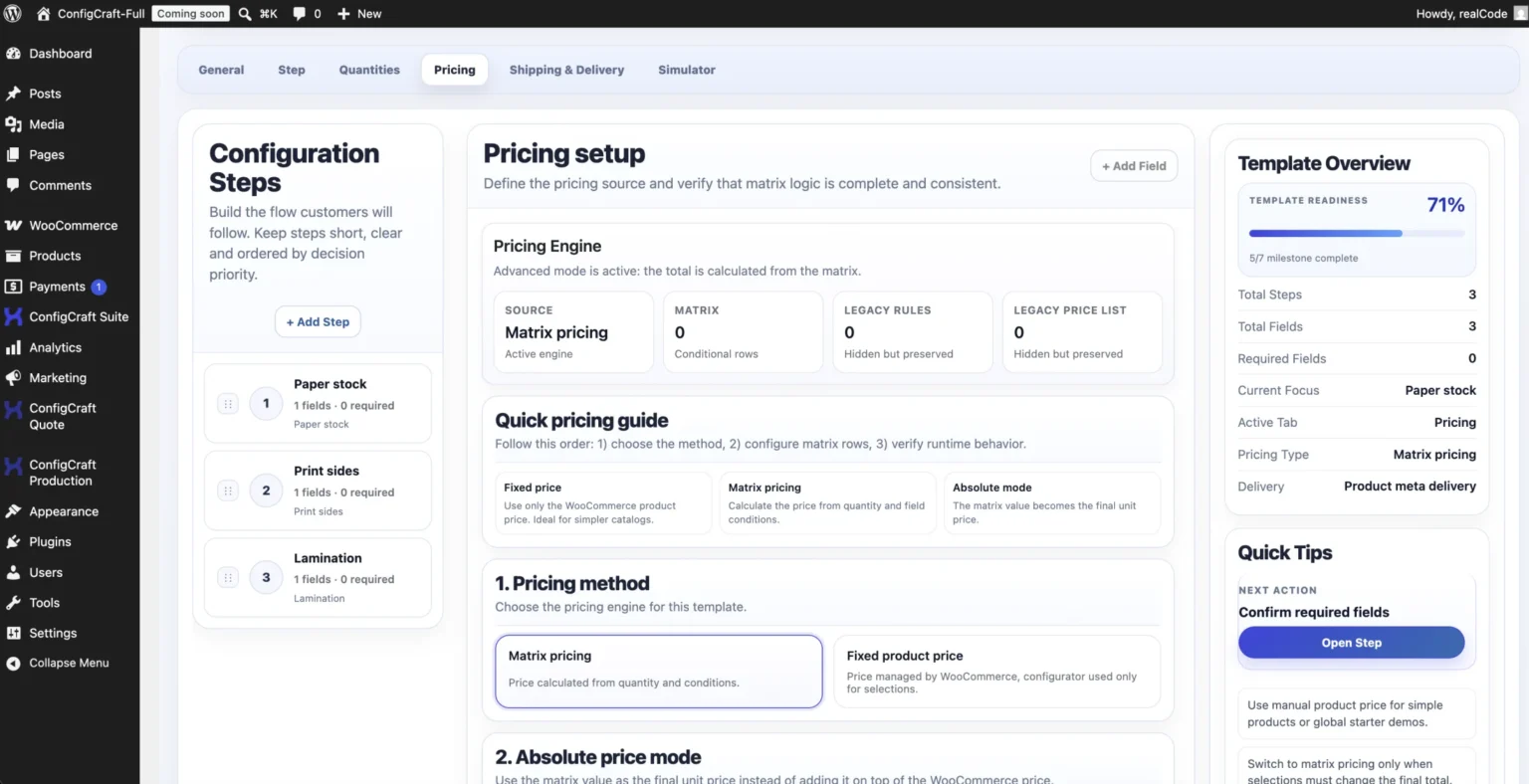Click the Payments notification badge
The height and width of the screenshot is (784, 1529).
(x=99, y=287)
